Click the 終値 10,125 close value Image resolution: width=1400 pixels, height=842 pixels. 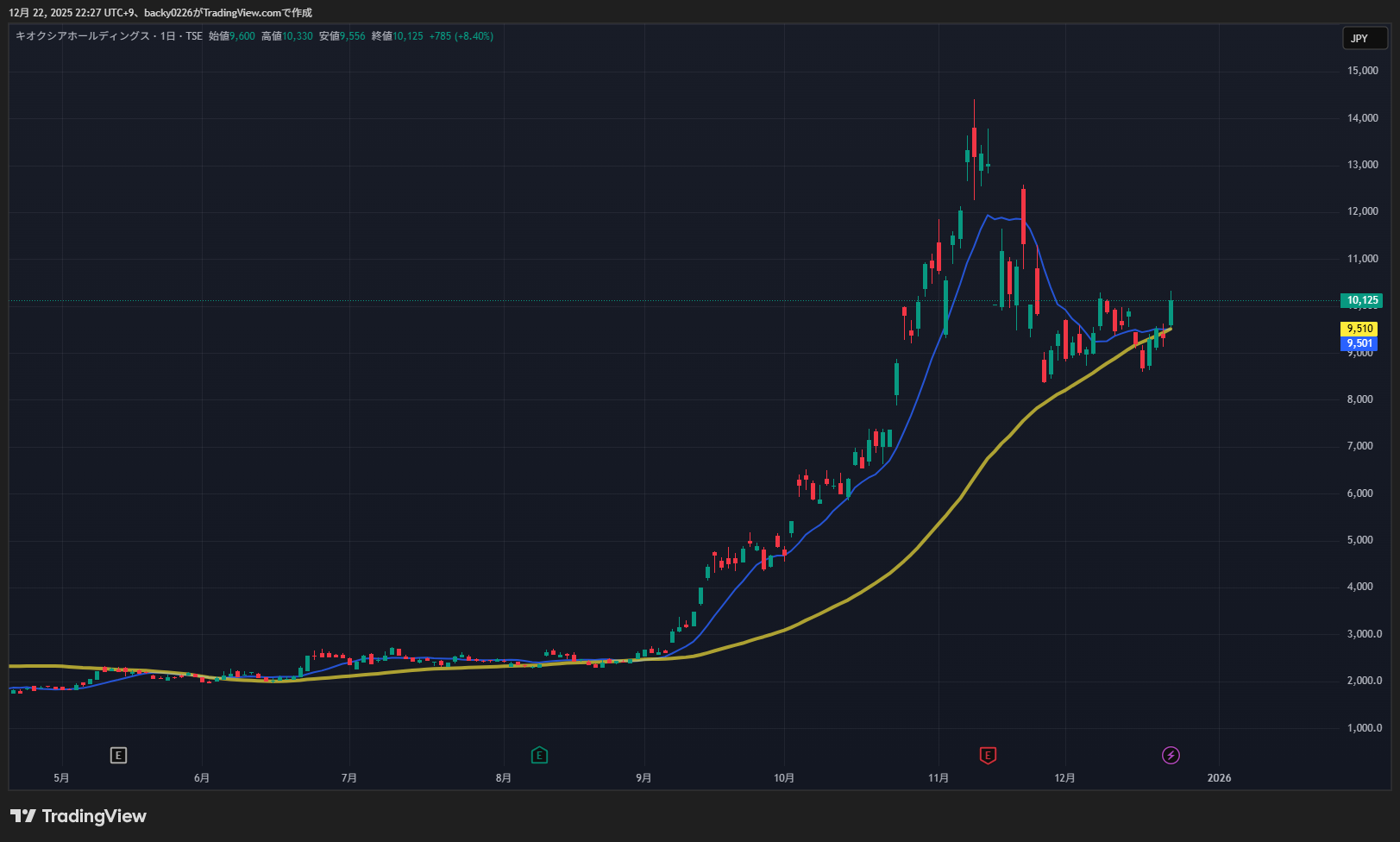point(398,36)
